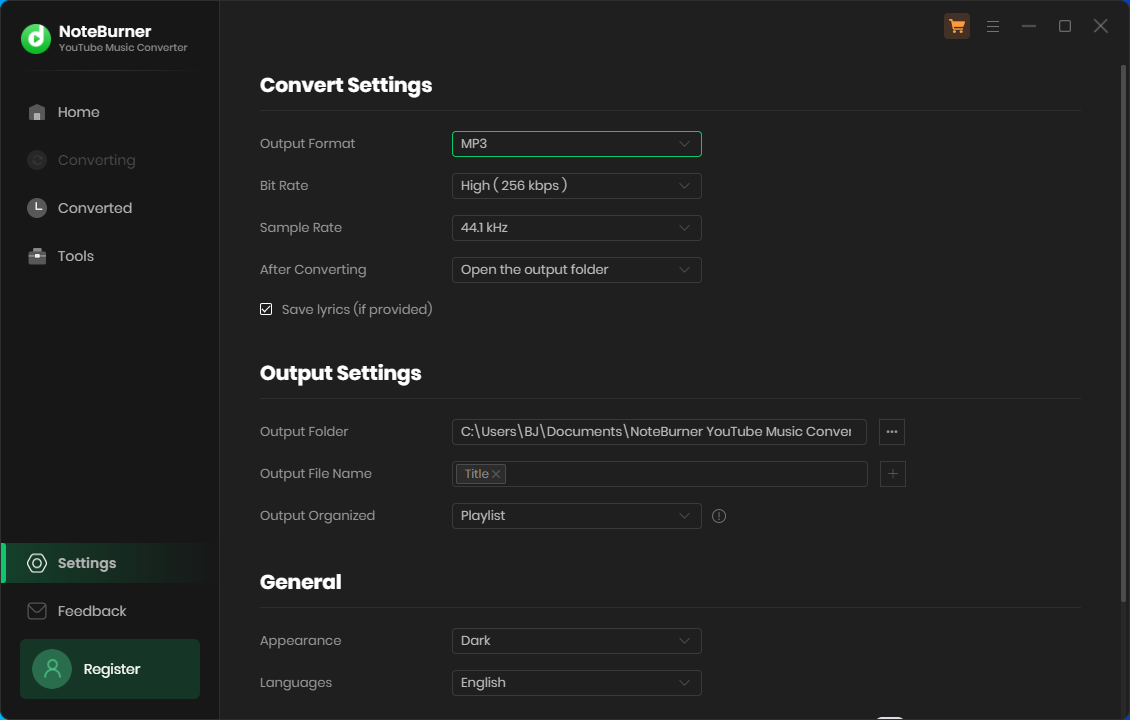The image size is (1130, 720).
Task: Click the Register button
Action: coord(110,669)
